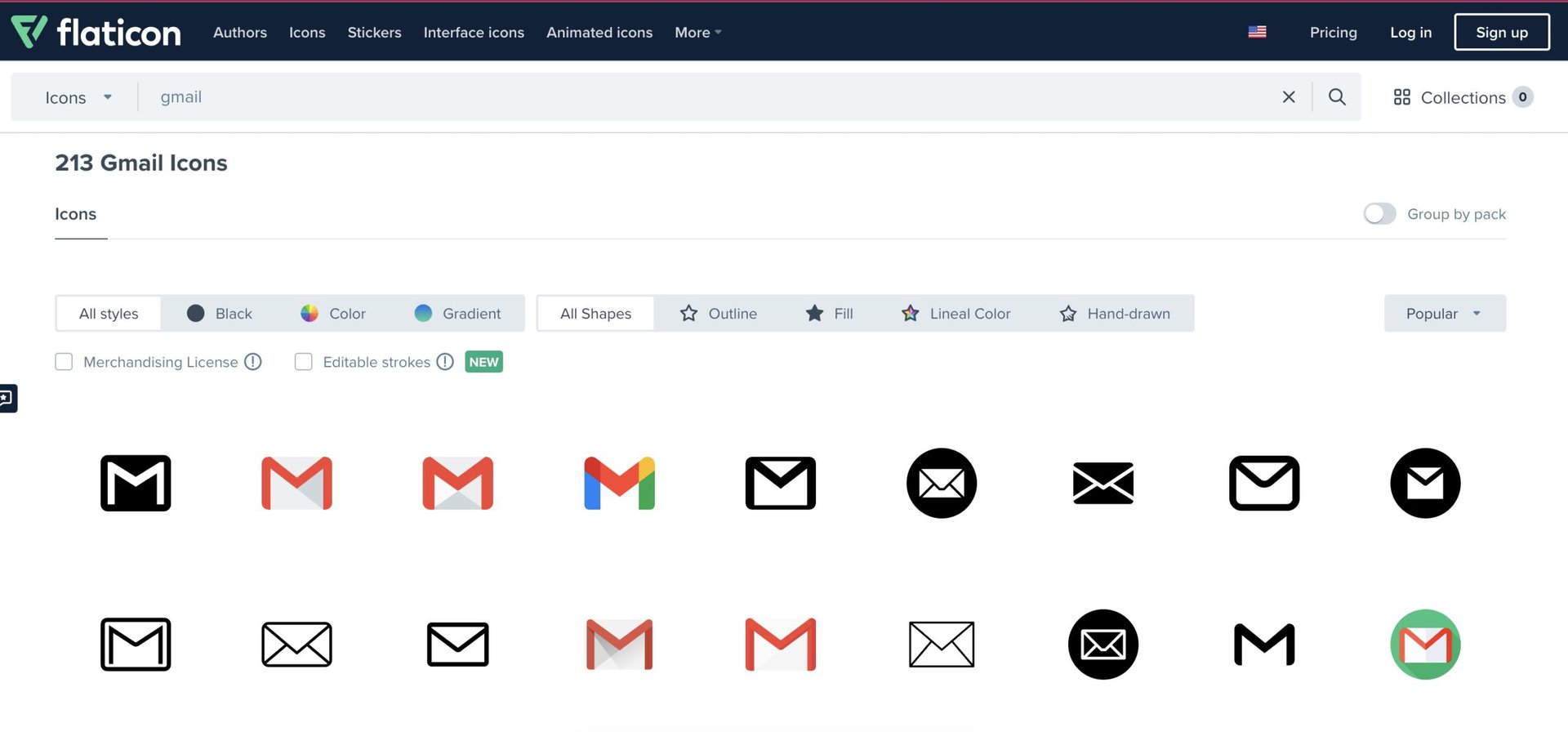Click the NEW badge beside Editable strokes
The width and height of the screenshot is (1568, 732).
(483, 361)
